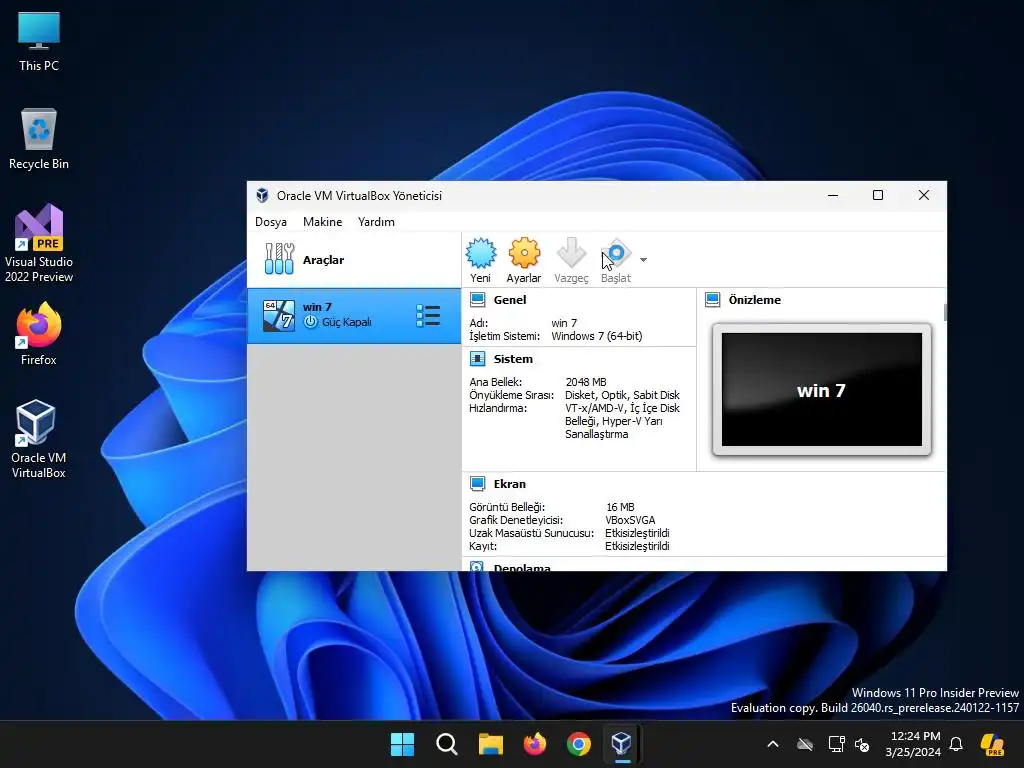This screenshot has height=768, width=1024.
Task: Click the 16 MB video memory value
Action: [620, 507]
